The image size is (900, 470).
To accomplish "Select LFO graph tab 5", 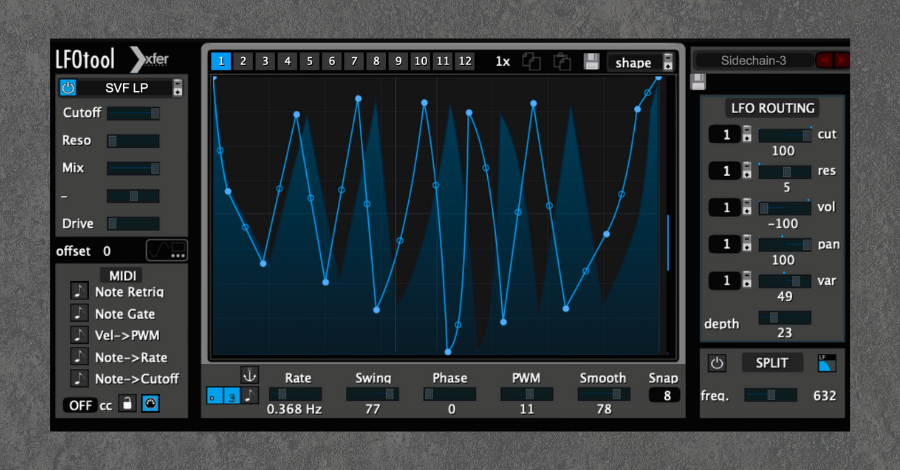I will pos(310,61).
